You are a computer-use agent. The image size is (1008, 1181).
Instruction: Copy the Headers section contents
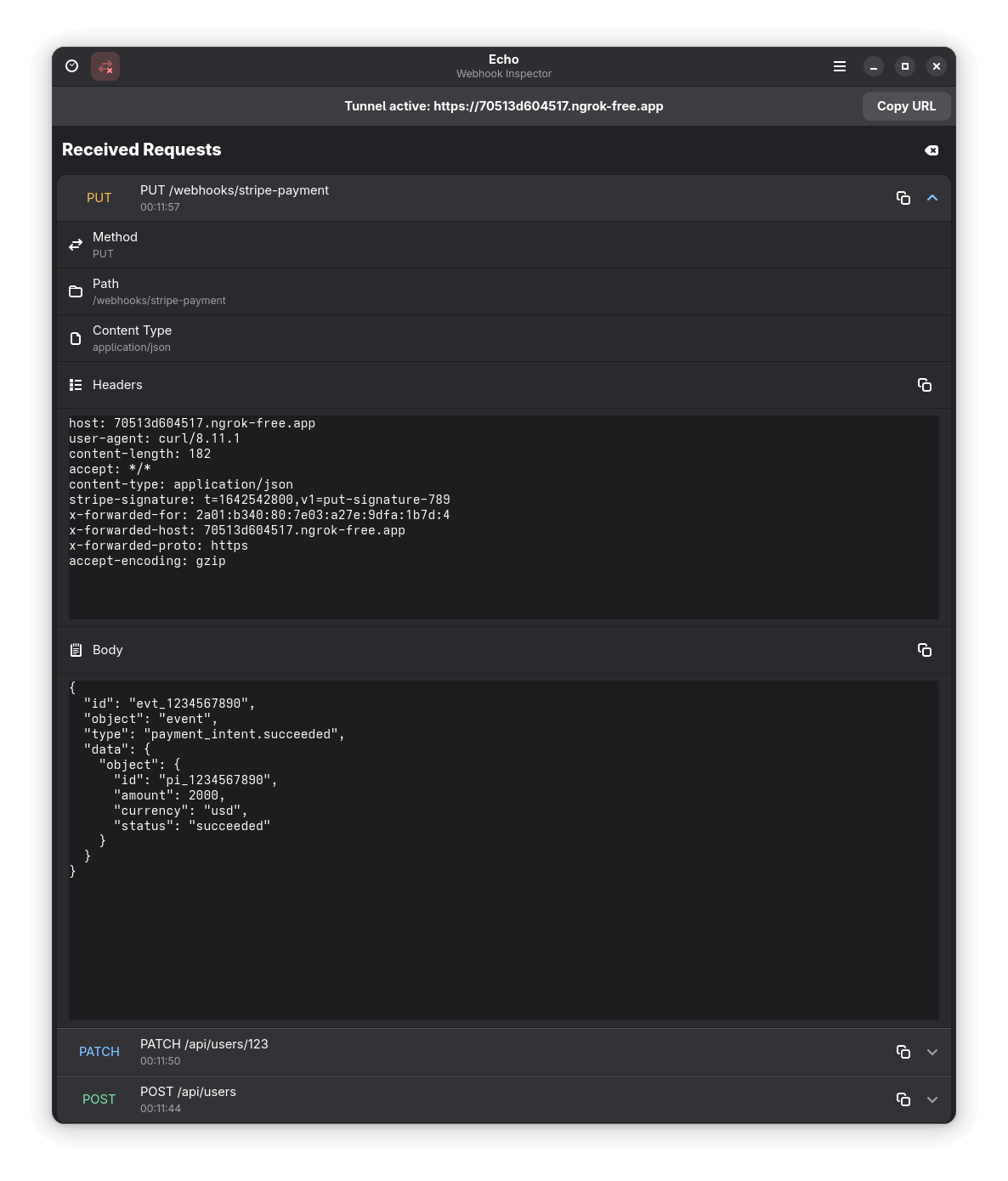tap(925, 385)
